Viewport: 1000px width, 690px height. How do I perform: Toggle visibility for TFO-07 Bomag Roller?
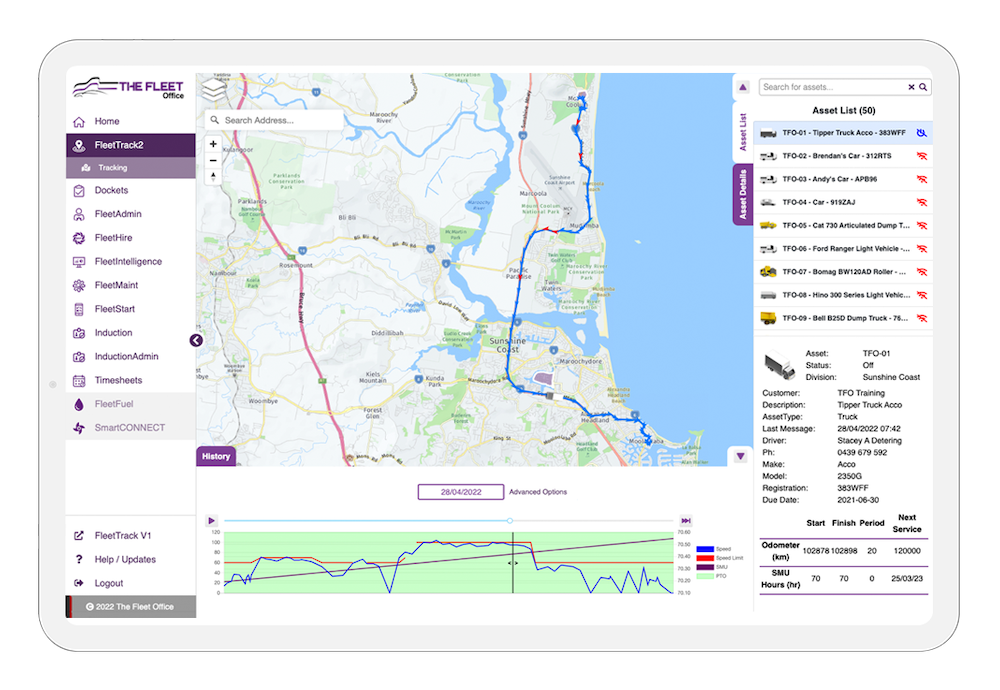pos(922,272)
